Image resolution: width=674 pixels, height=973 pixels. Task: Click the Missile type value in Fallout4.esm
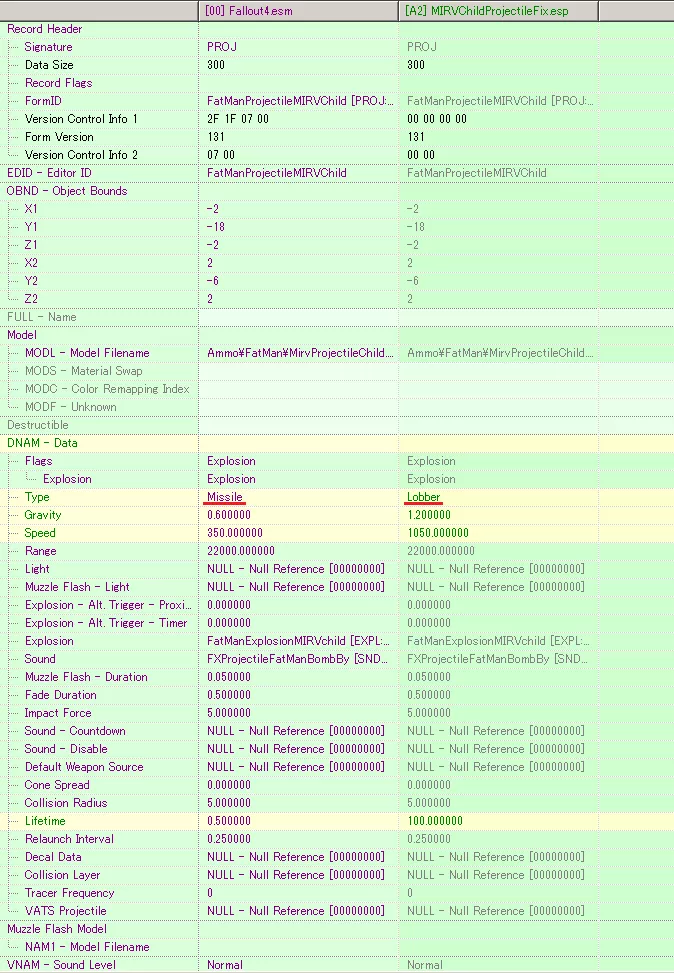[x=225, y=497]
